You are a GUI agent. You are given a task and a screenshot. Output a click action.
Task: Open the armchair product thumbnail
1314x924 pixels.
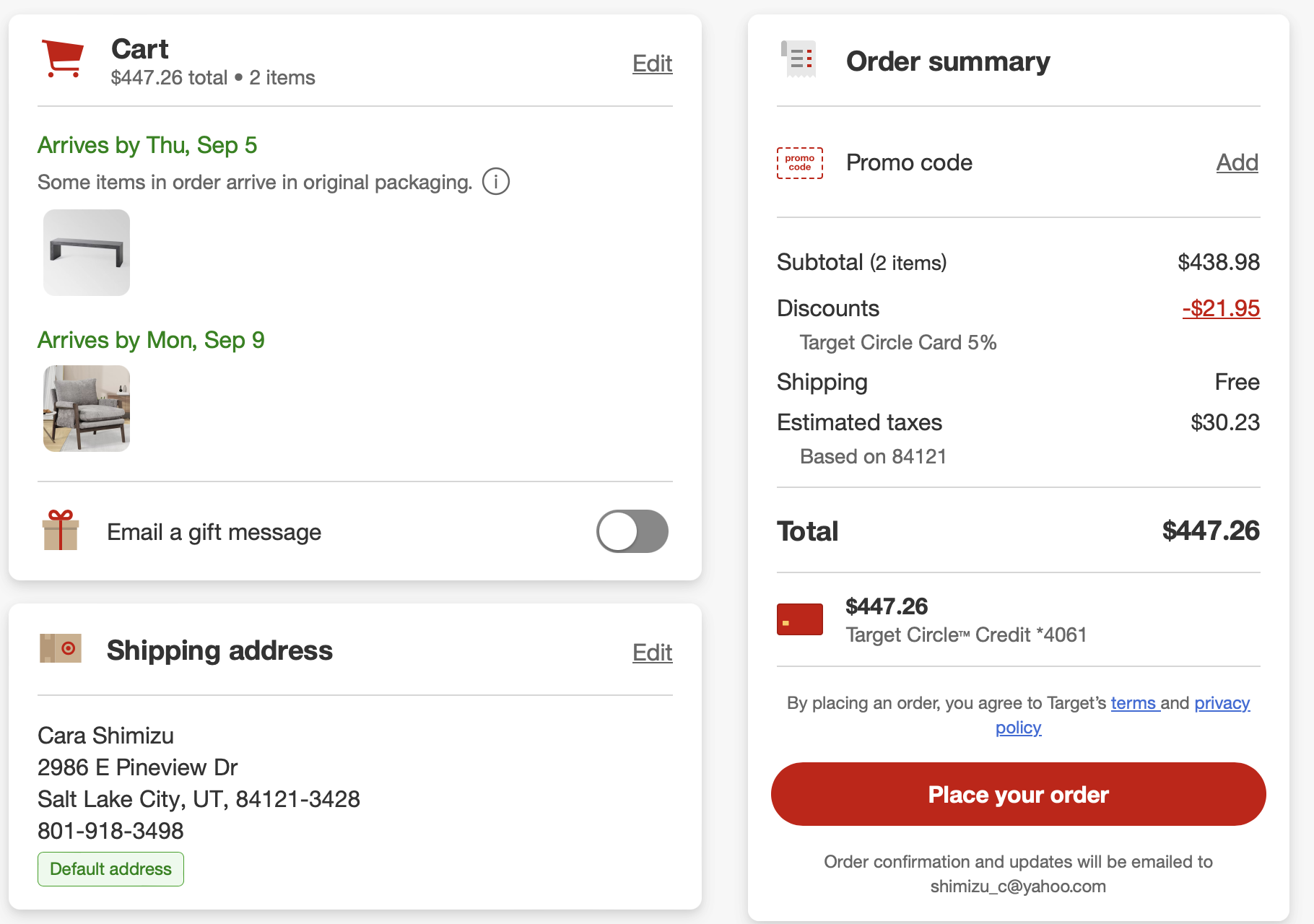tap(87, 409)
